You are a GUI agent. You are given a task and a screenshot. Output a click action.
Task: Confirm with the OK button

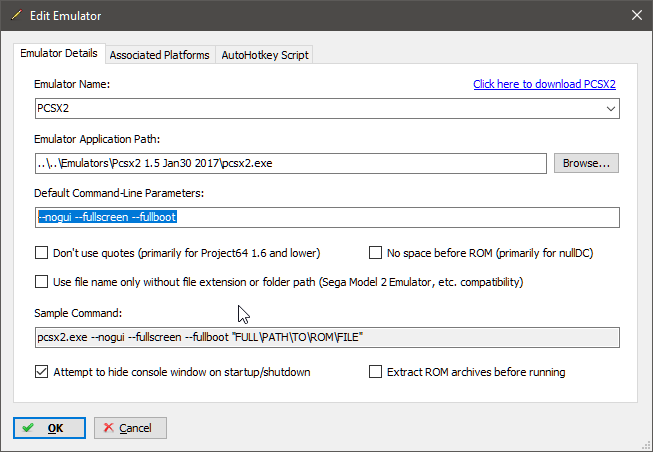click(50, 428)
